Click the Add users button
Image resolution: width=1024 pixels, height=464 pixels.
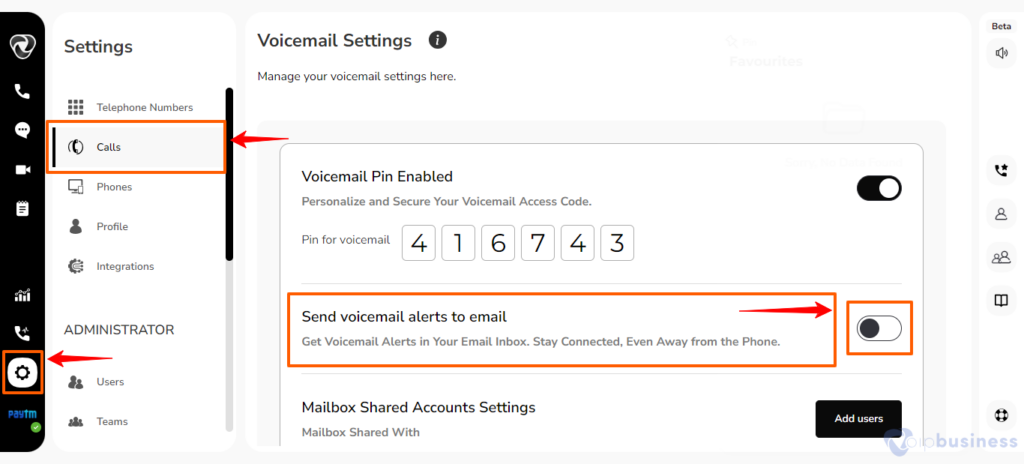click(x=859, y=419)
